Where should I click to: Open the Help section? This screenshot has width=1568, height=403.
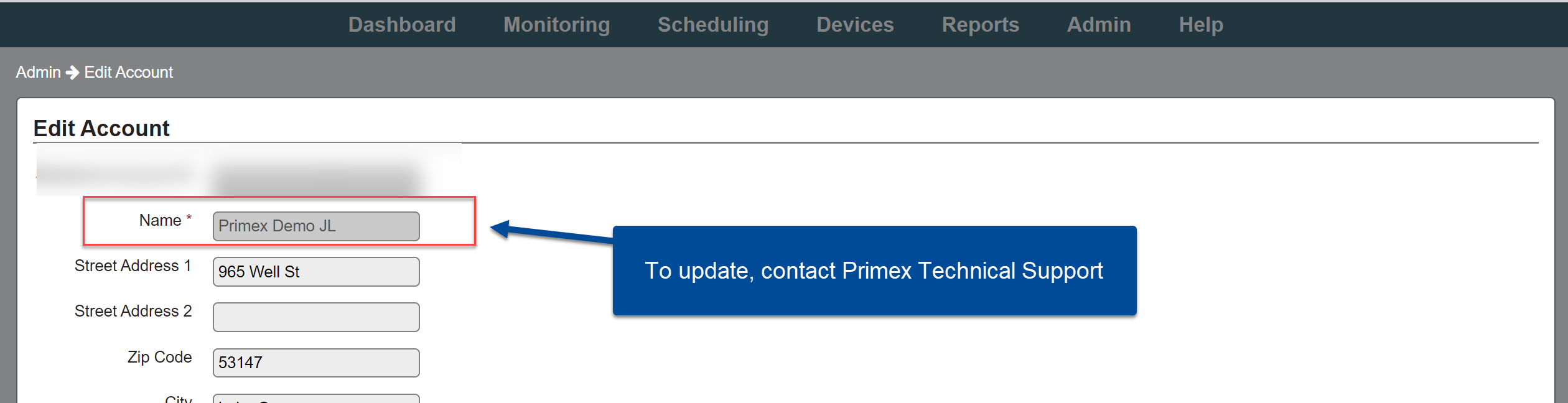pos(1200,24)
